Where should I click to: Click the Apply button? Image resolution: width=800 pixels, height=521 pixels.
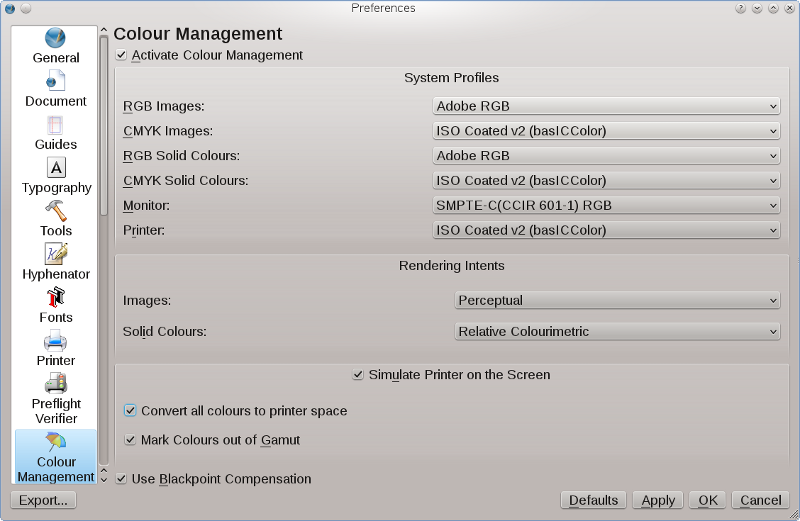(x=658, y=500)
